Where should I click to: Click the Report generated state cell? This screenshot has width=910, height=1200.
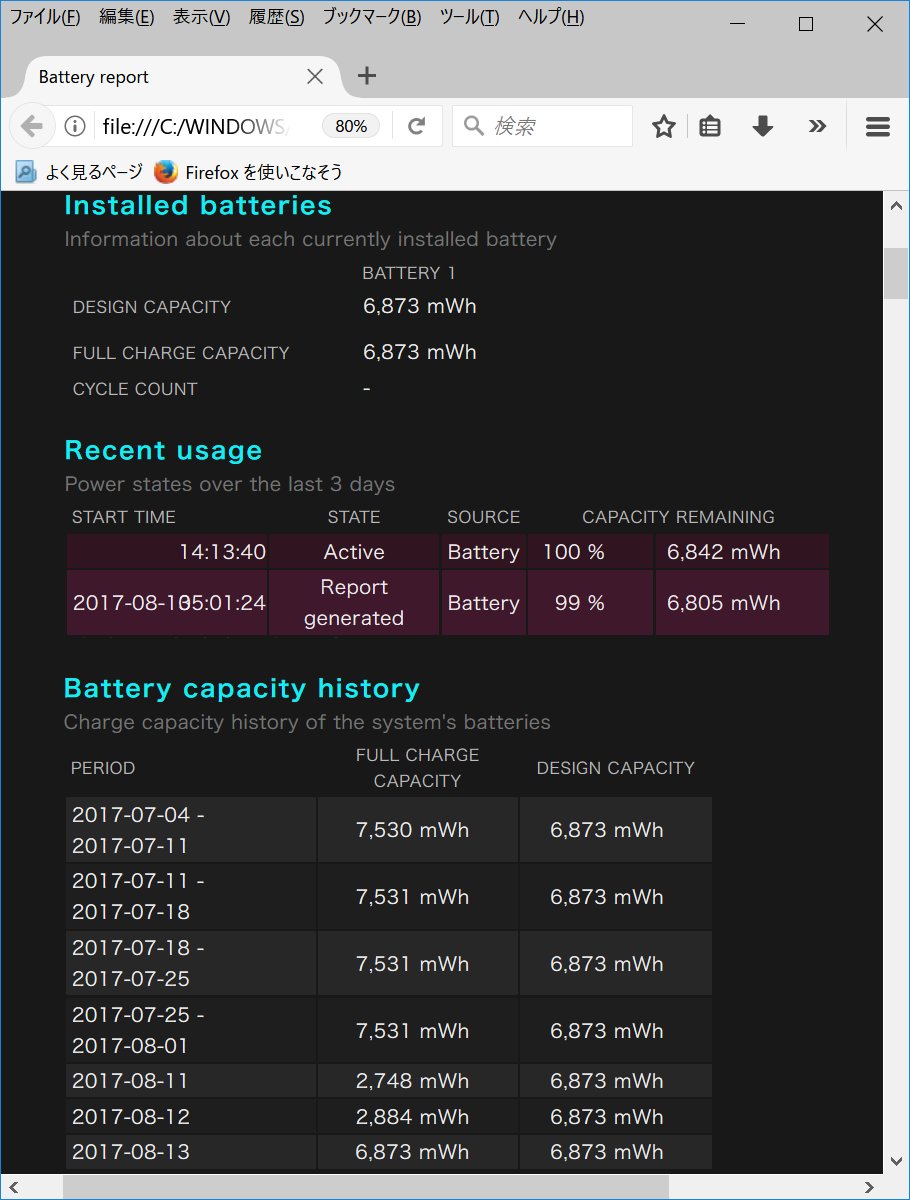point(354,603)
